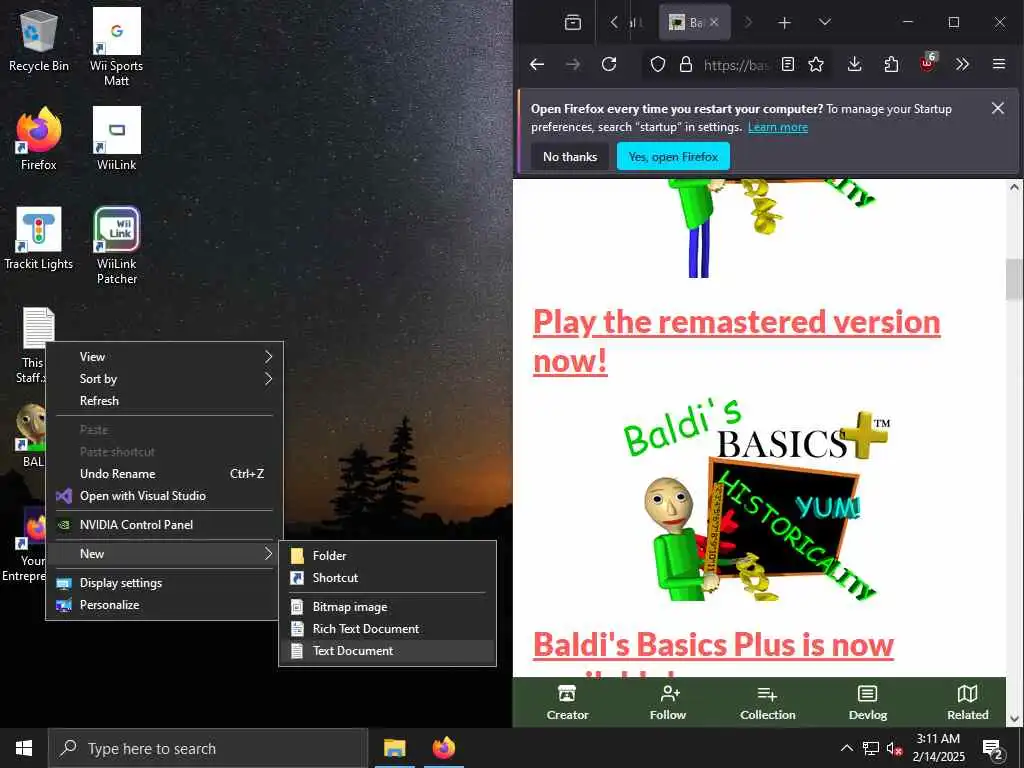Image resolution: width=1024 pixels, height=768 pixels.
Task: Choose Undo Rename in context menu
Action: (165, 473)
